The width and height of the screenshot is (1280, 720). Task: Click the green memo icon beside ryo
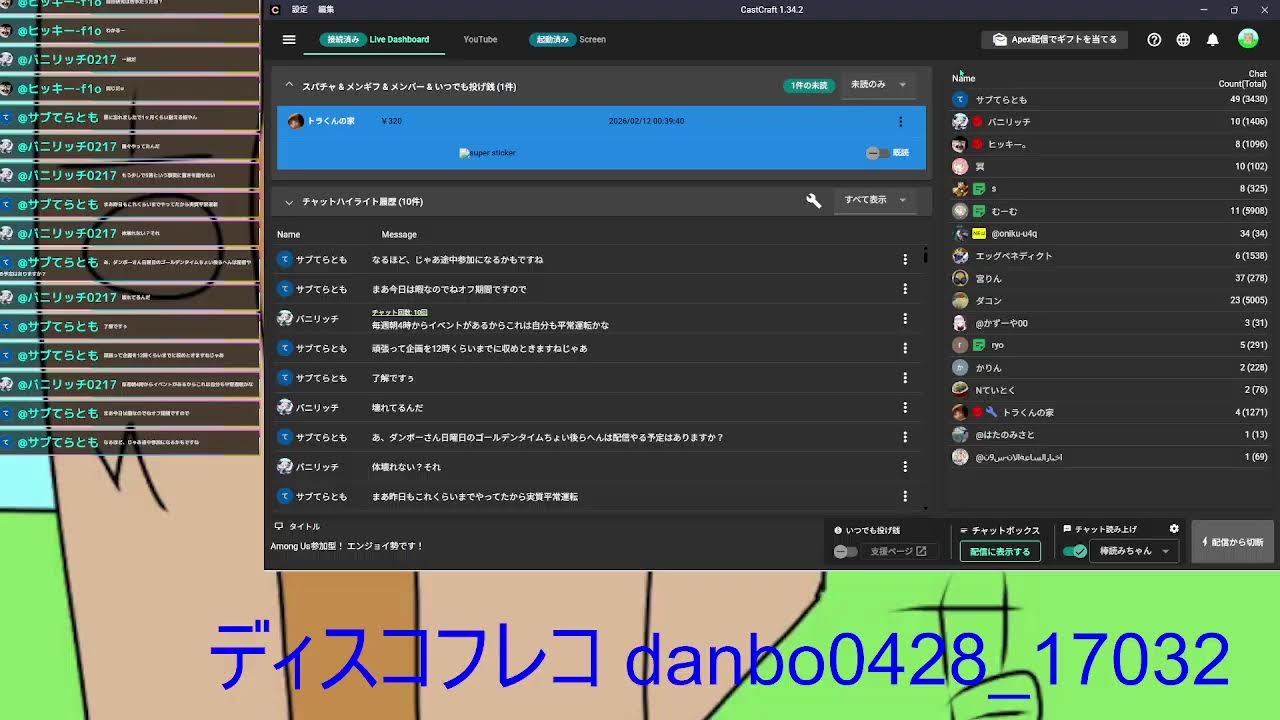tap(979, 345)
